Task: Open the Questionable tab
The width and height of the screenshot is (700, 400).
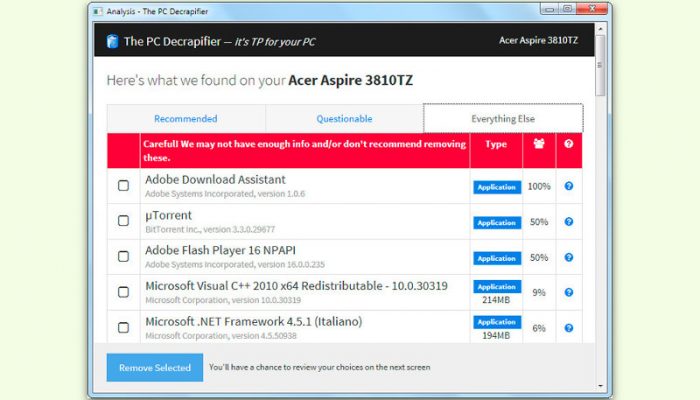Action: (344, 119)
